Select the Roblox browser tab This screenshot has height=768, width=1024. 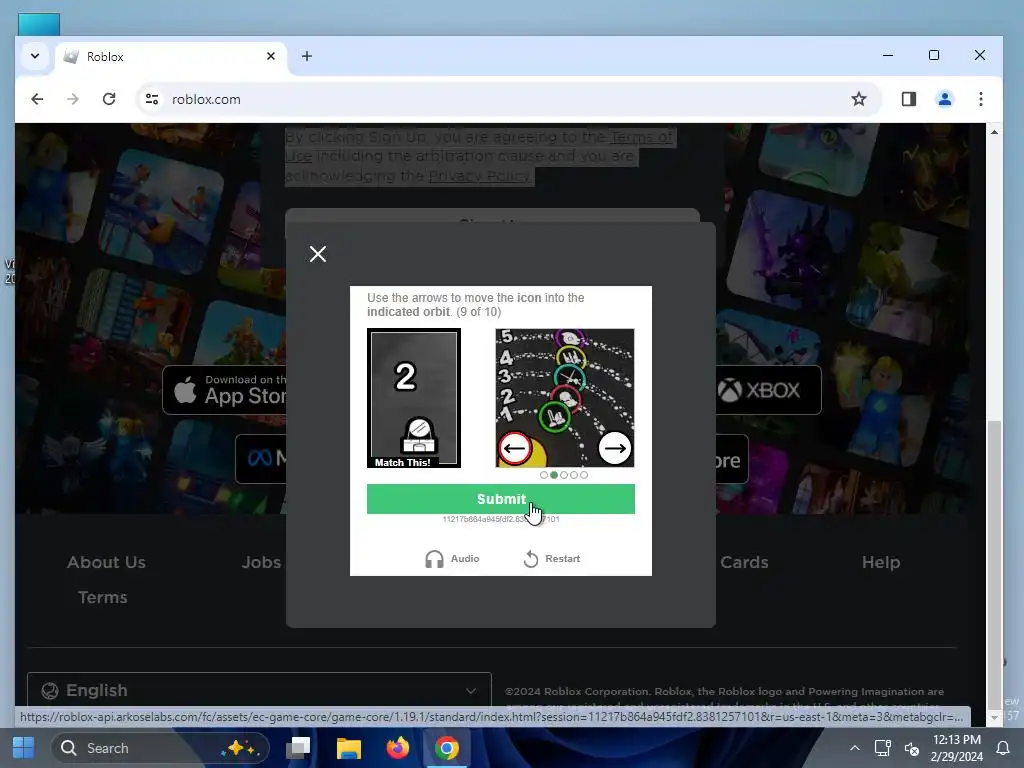171,57
